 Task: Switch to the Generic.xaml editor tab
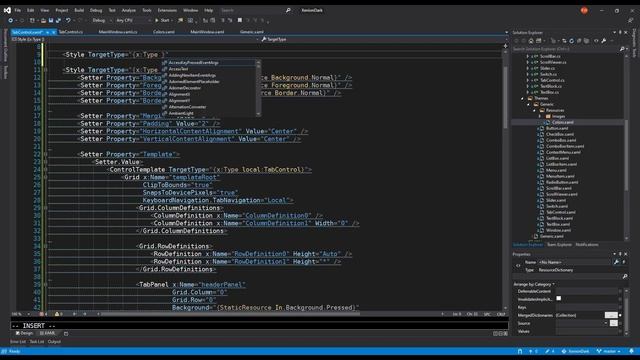click(252, 32)
